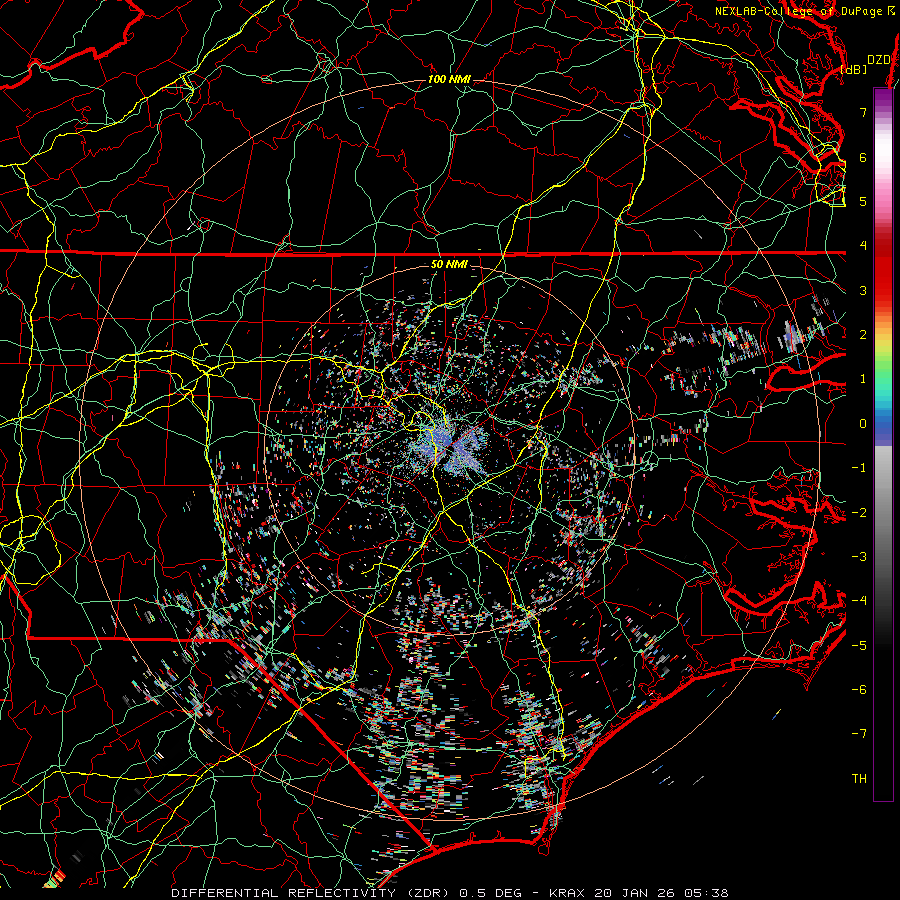
Task: Click the 1 value on color scale
Action: click(x=863, y=379)
